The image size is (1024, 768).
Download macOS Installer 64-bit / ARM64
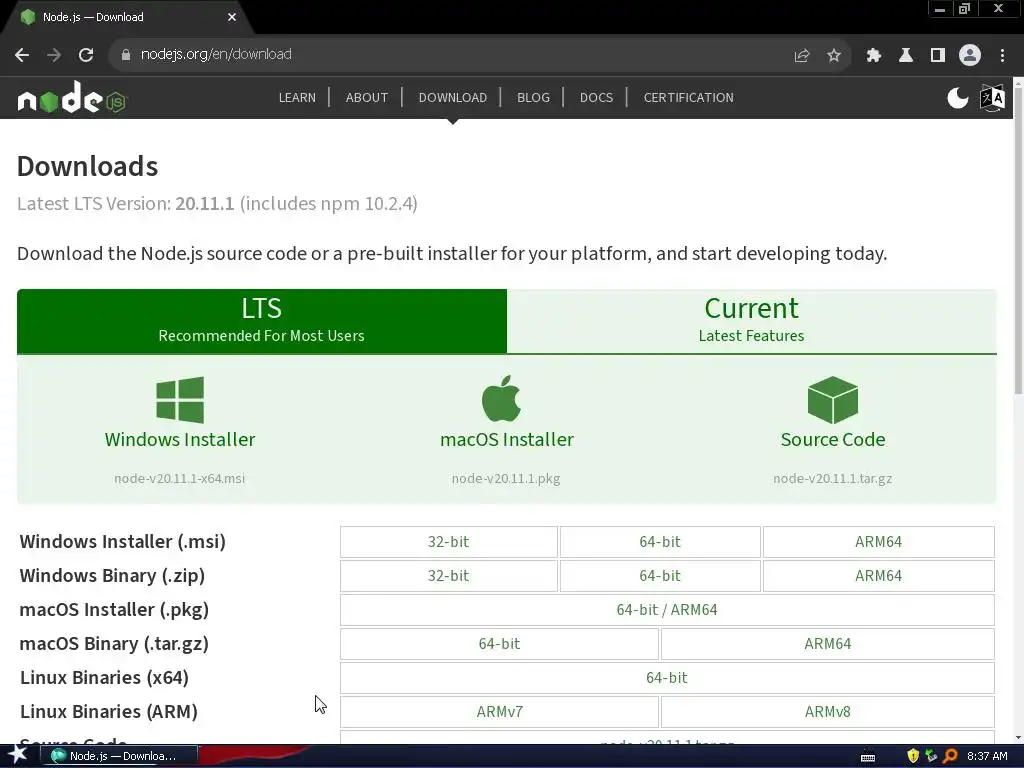(667, 609)
